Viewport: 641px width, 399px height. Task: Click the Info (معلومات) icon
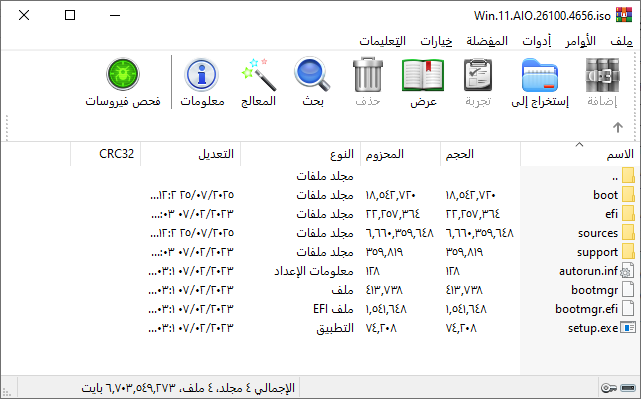pos(202,75)
